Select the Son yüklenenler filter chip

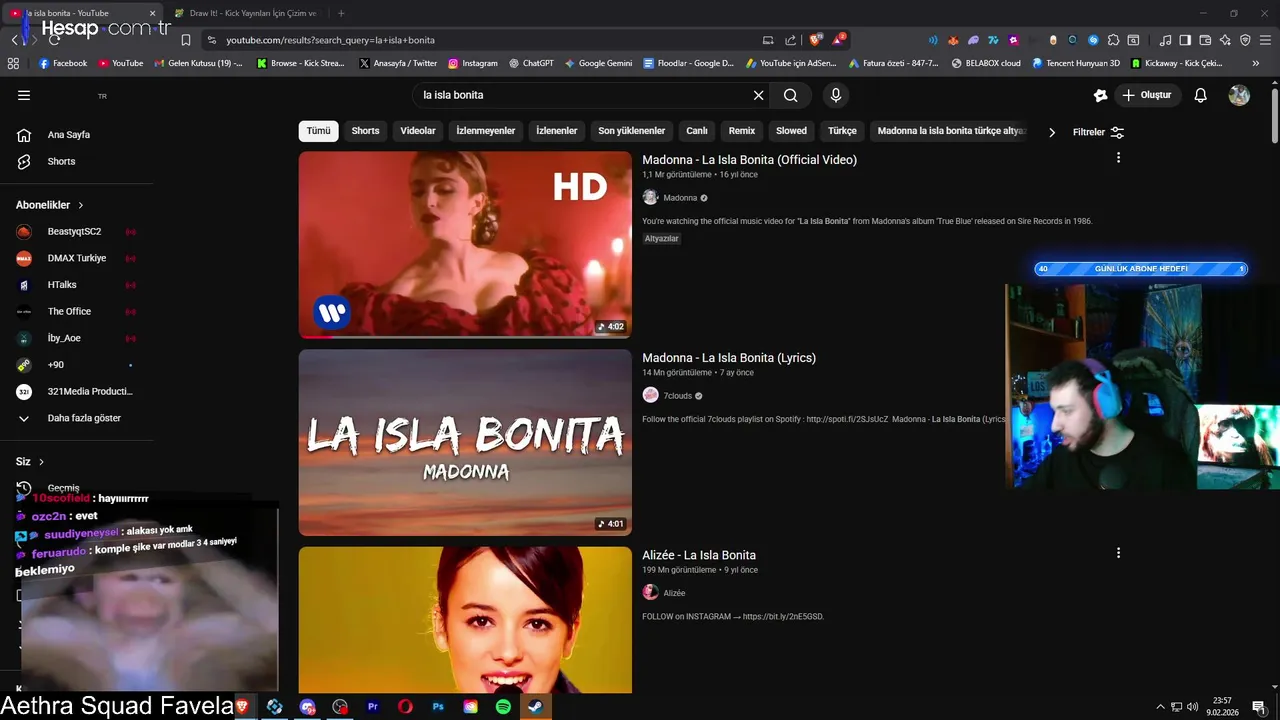tap(632, 131)
